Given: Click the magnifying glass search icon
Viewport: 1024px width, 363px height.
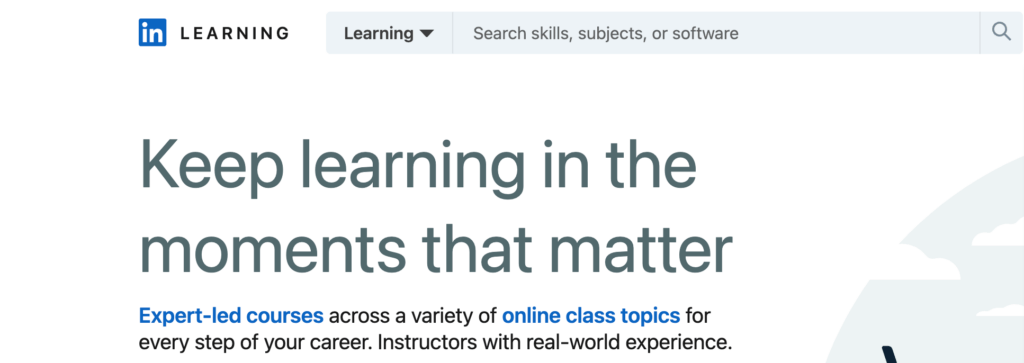Looking at the screenshot, I should 1001,32.
